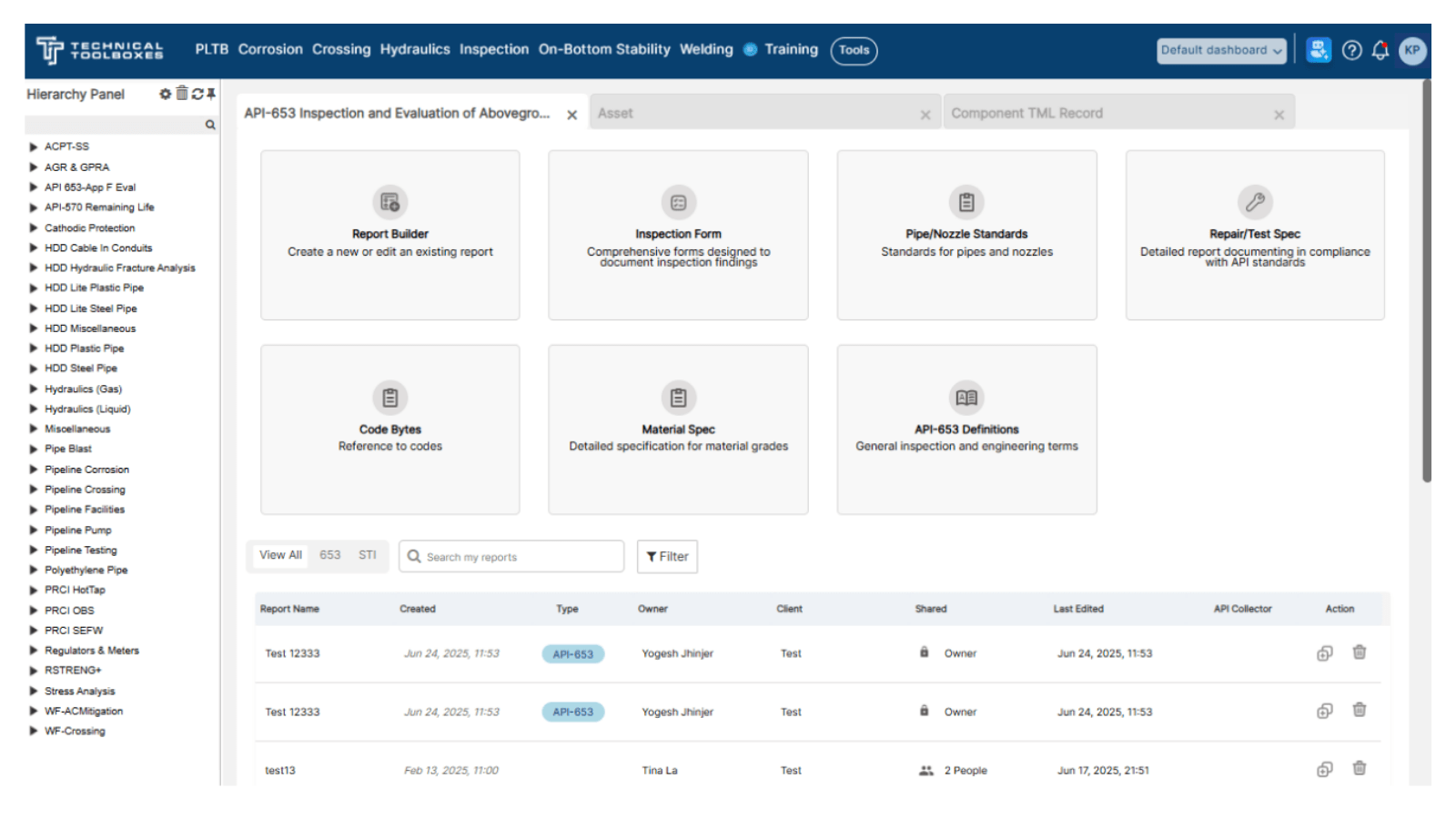Open the Welding menu
This screenshot has width=1456, height=819.
coord(706,49)
